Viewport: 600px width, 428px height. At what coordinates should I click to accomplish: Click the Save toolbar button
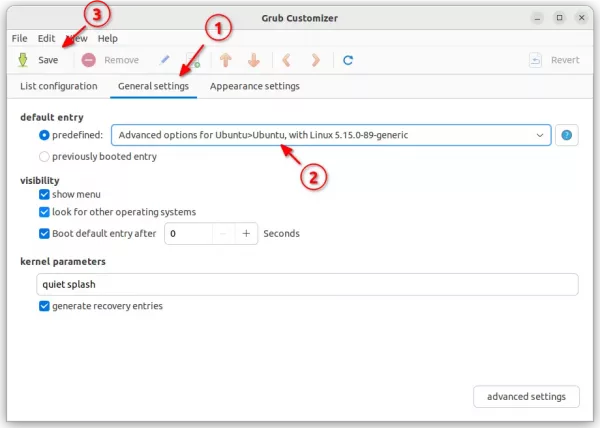click(38, 60)
